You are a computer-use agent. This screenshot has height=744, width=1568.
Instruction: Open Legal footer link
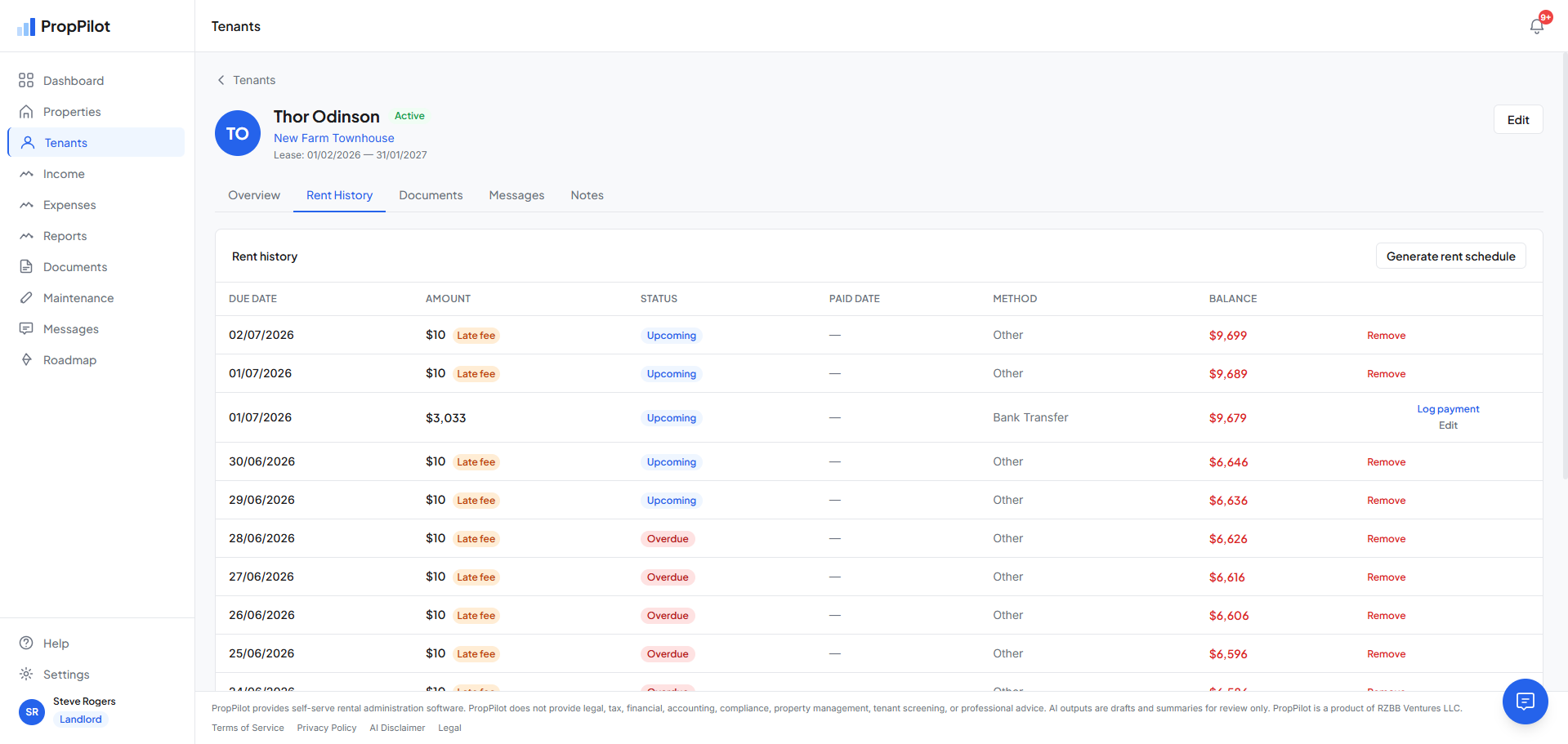(449, 728)
